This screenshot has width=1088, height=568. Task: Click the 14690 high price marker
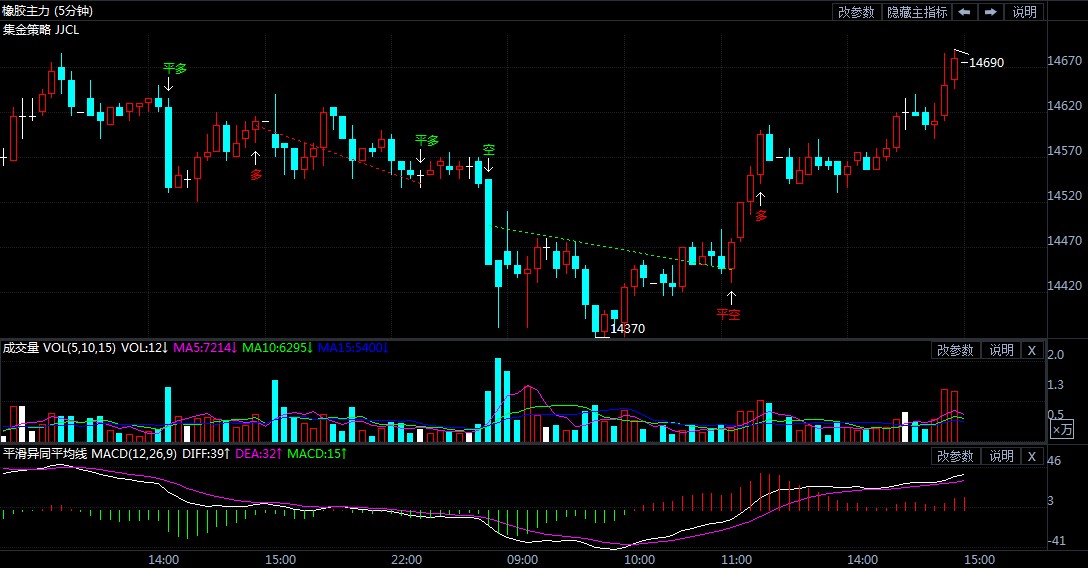pos(986,62)
